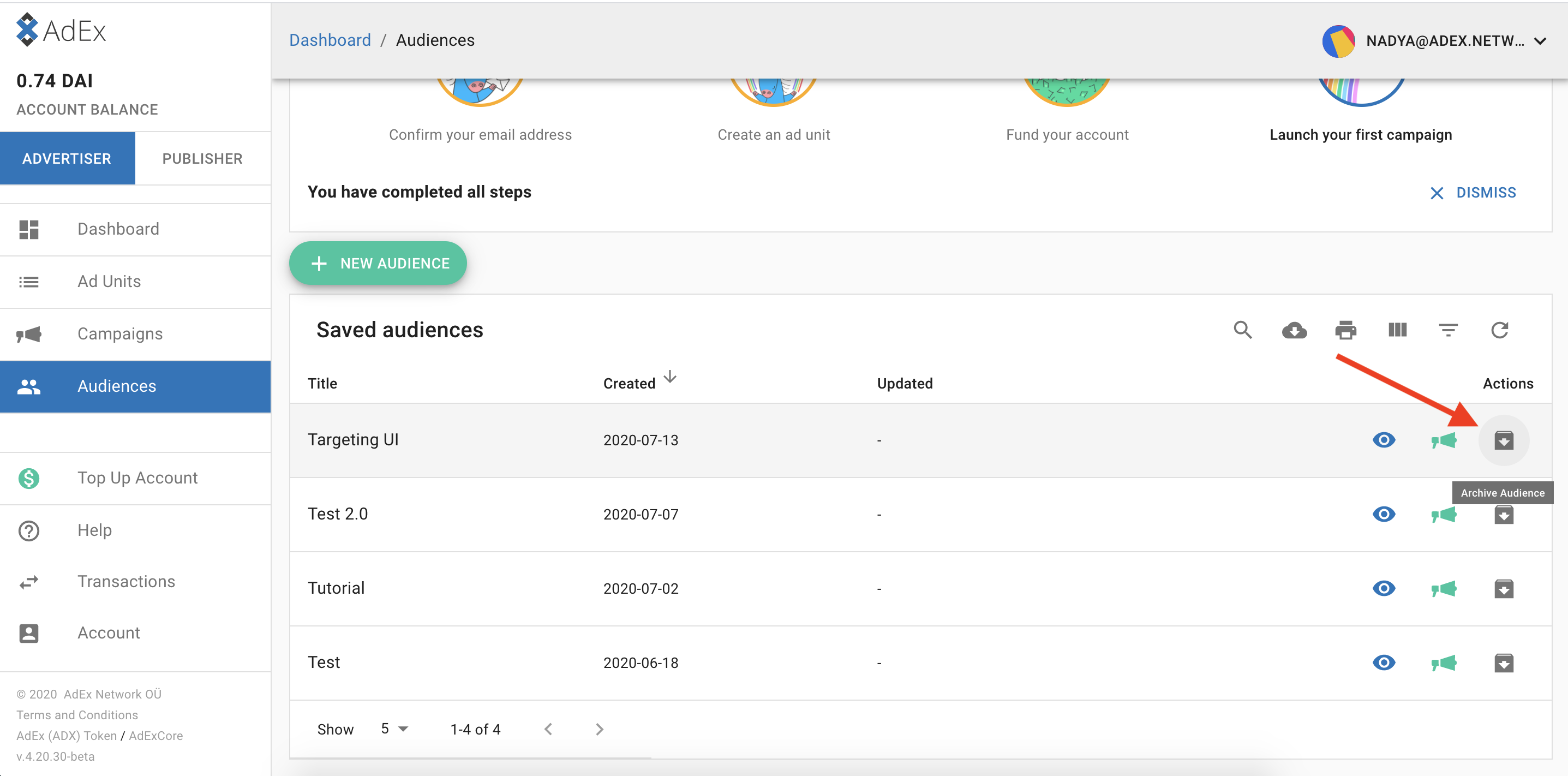1568x776 pixels.
Task: Archive the Test 2.0 audience
Action: pos(1504,515)
